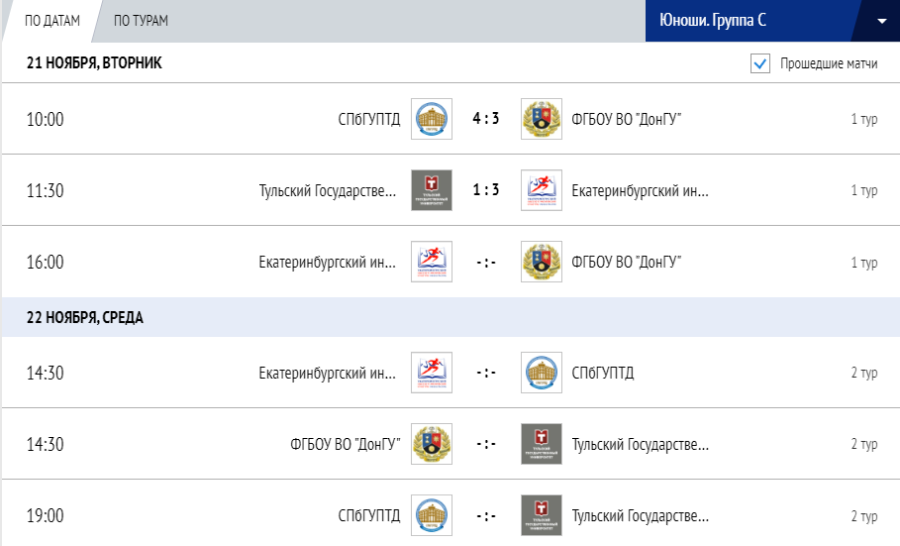Click ДонГУ crest in 10:00 match

[541, 119]
